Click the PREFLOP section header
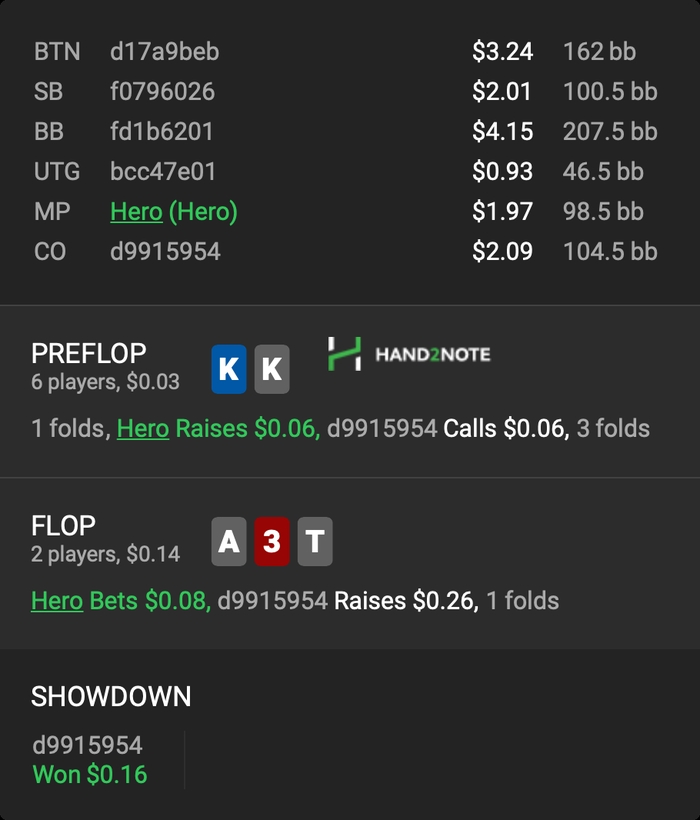Viewport: 700px width, 820px height. [x=89, y=353]
